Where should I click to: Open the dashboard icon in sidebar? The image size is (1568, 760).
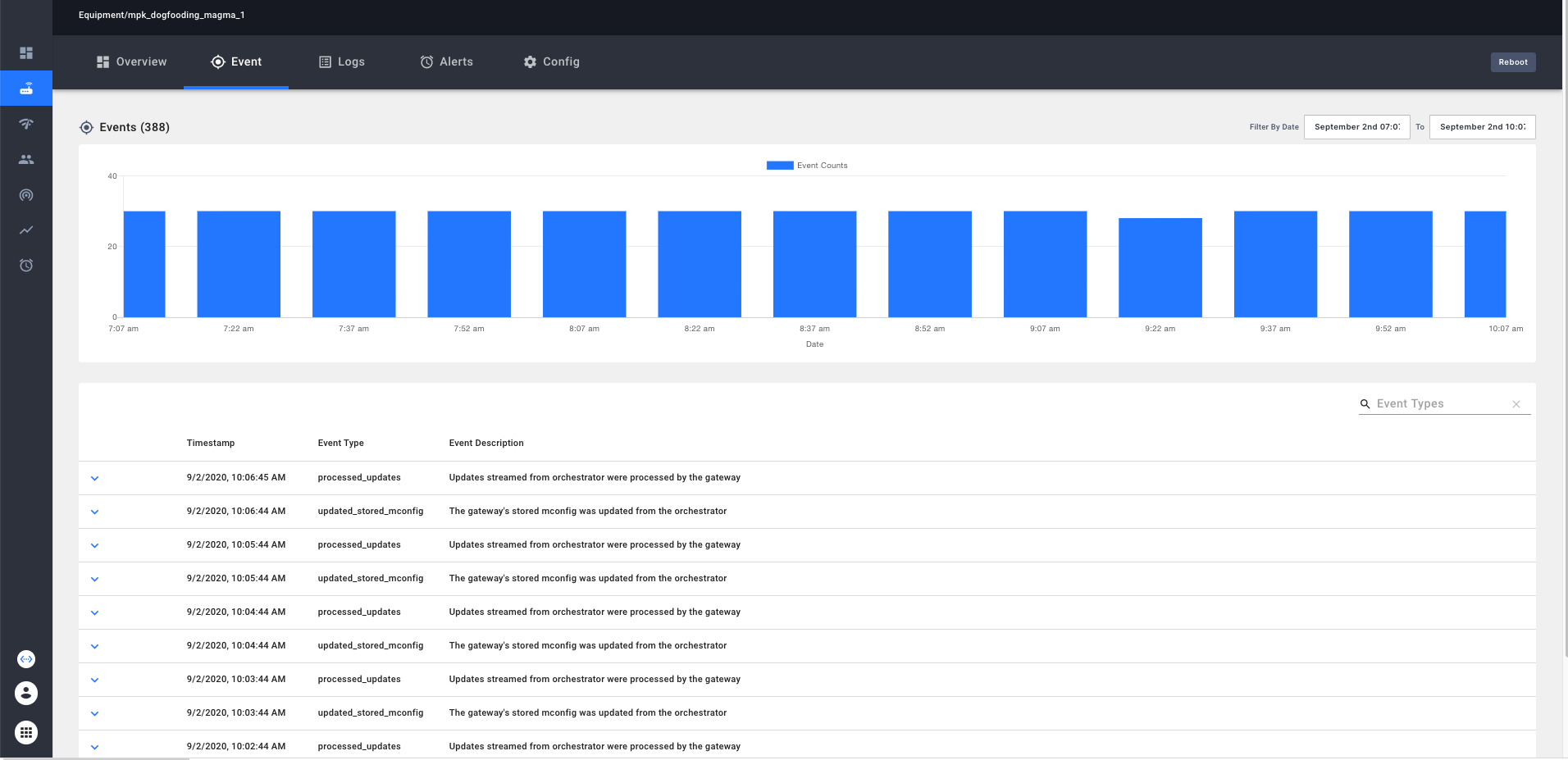click(26, 53)
